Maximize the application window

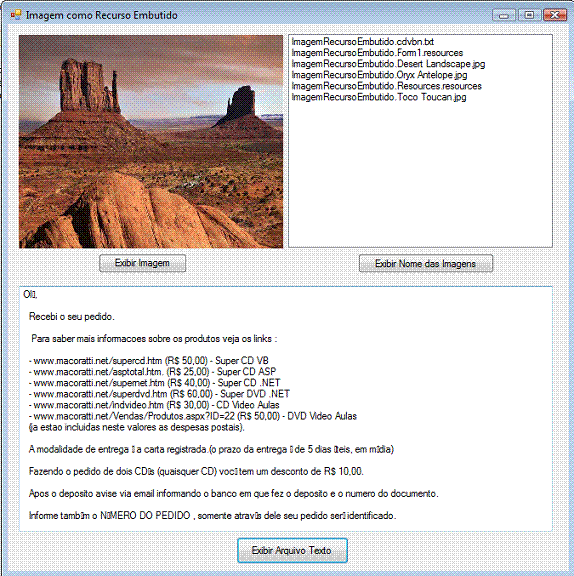coord(529,15)
